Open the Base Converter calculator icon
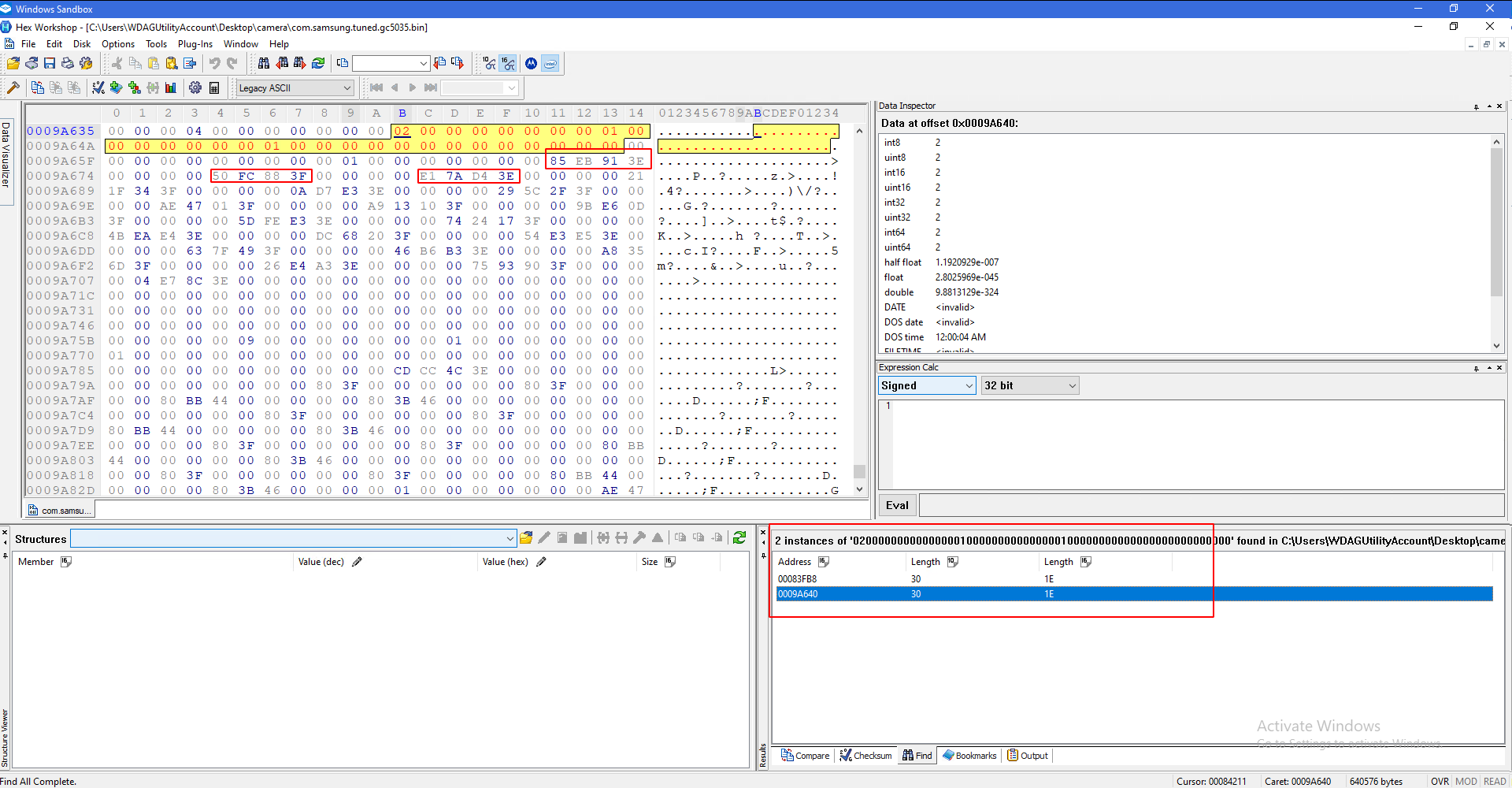Screen dimensions: 1512x788 [x=214, y=88]
